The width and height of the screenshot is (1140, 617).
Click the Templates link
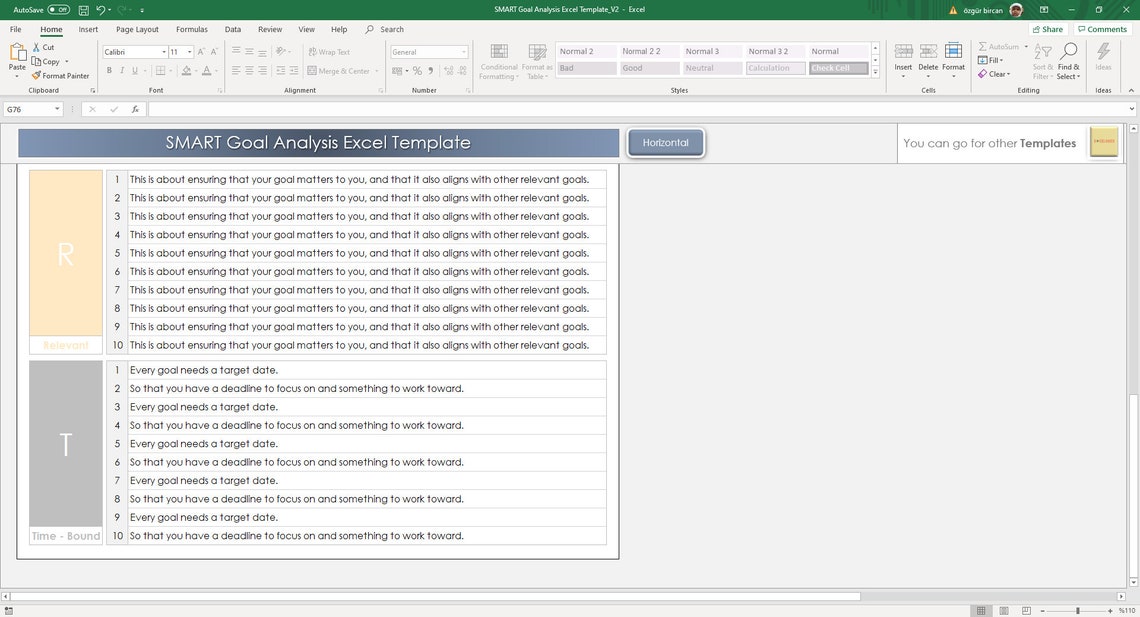pos(1050,143)
